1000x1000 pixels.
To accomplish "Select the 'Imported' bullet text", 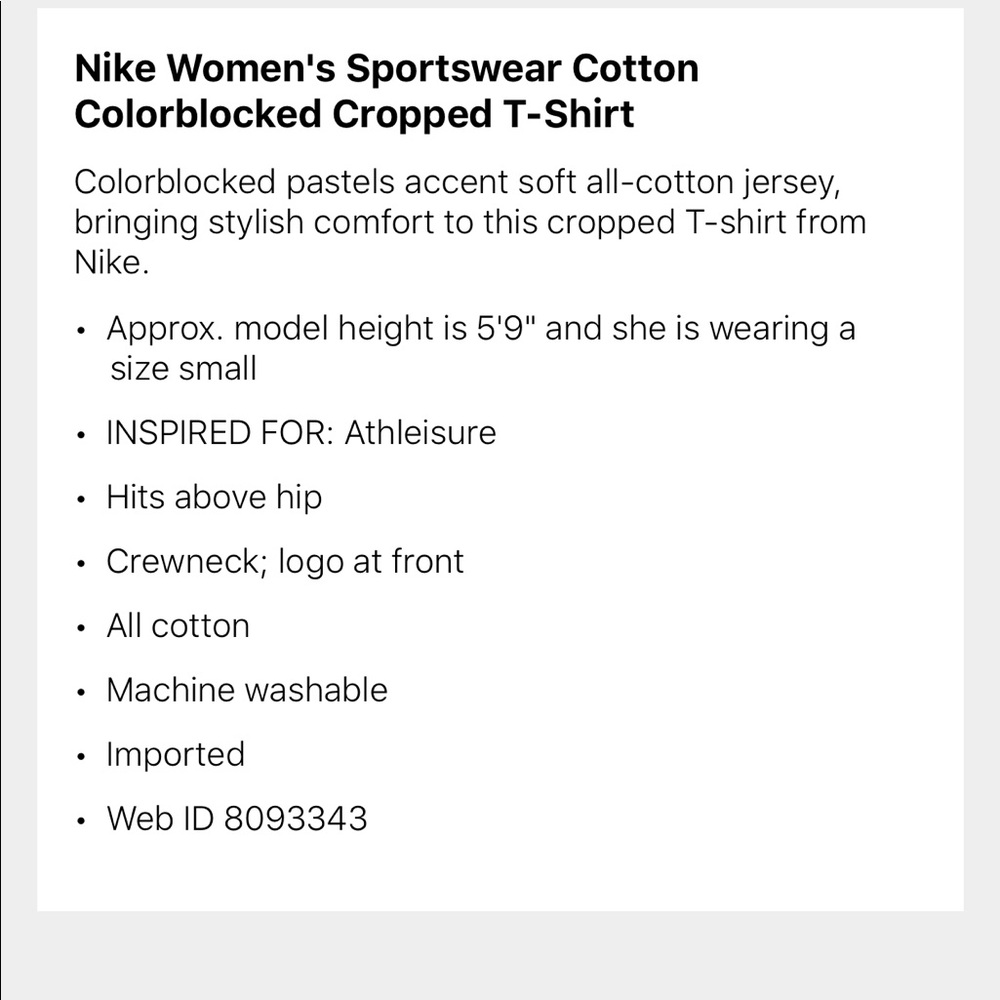I will click(175, 754).
